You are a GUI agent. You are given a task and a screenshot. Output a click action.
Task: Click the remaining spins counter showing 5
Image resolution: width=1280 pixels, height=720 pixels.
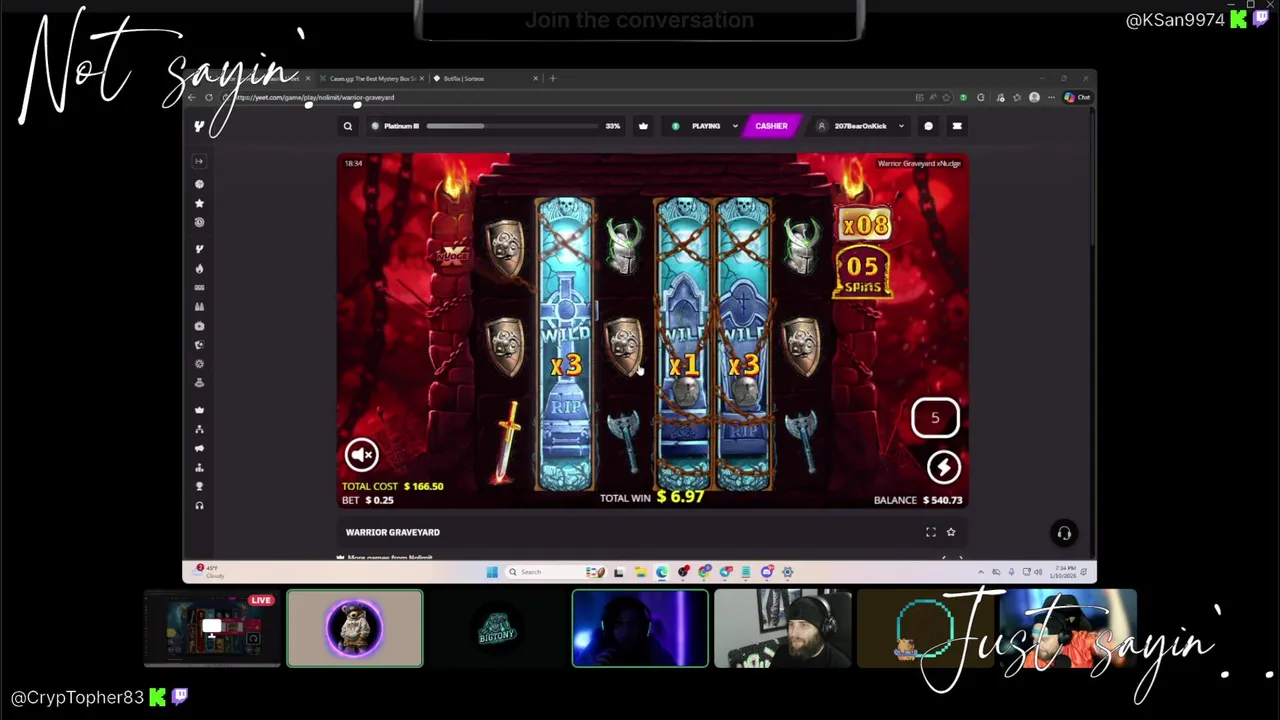pos(935,418)
